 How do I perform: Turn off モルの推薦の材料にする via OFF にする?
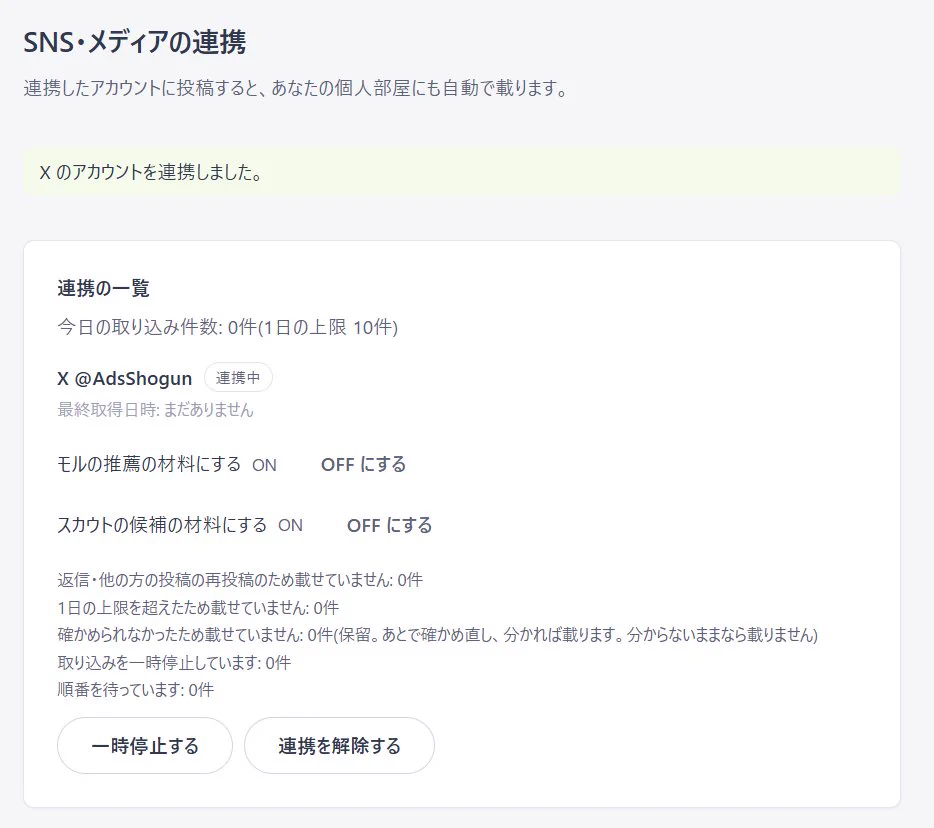pyautogui.click(x=363, y=464)
